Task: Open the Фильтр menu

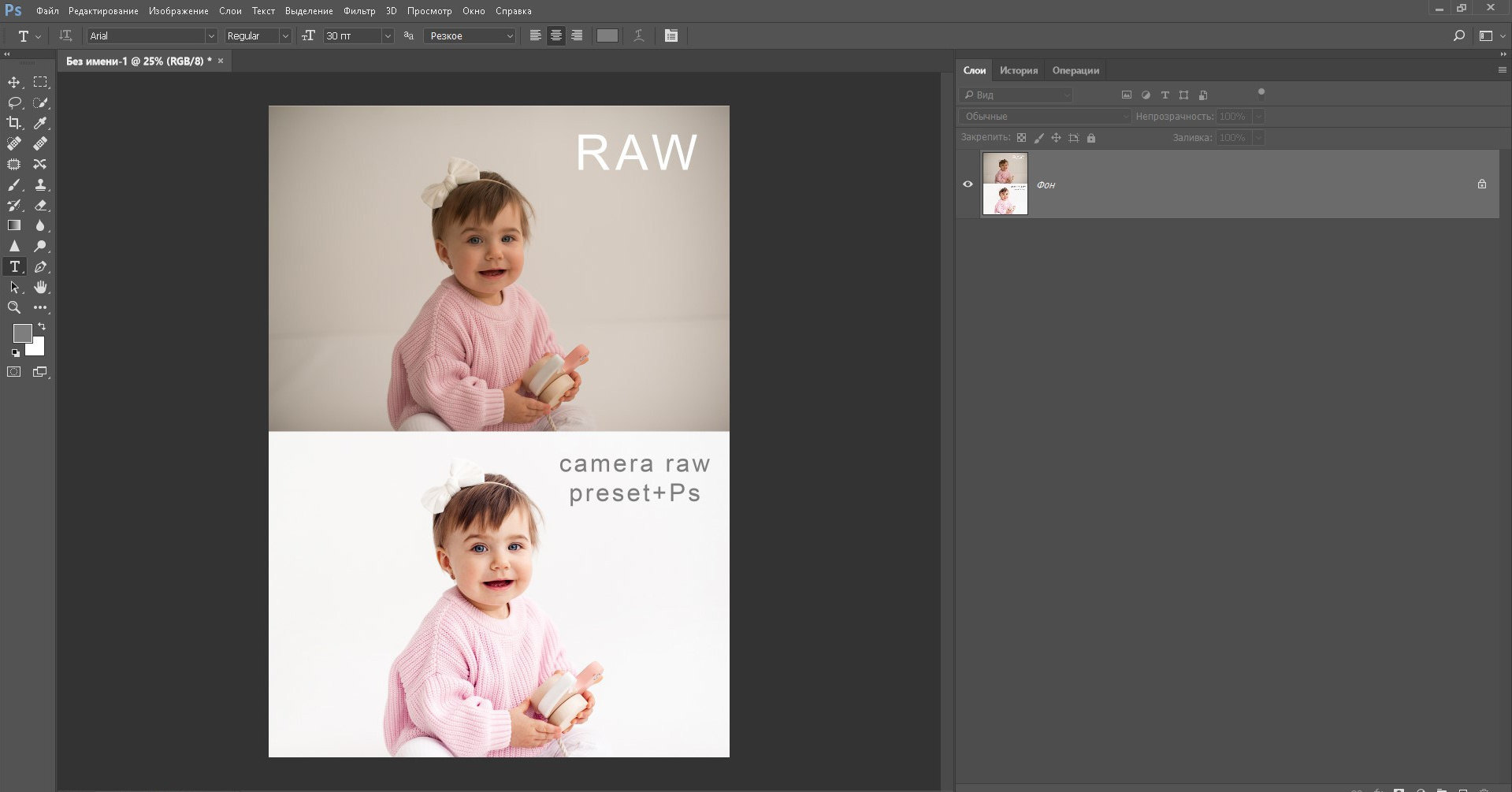Action: pos(359,11)
